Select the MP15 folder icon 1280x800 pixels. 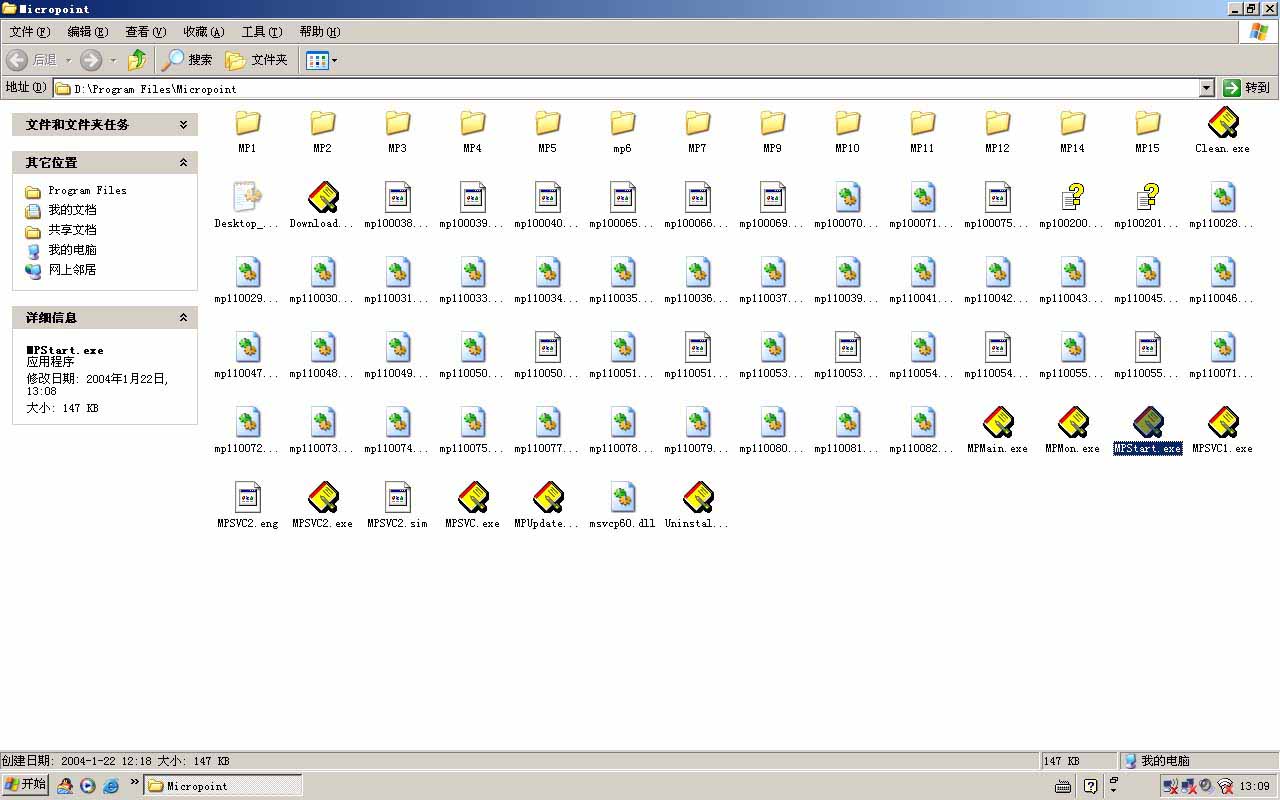coord(1147,123)
